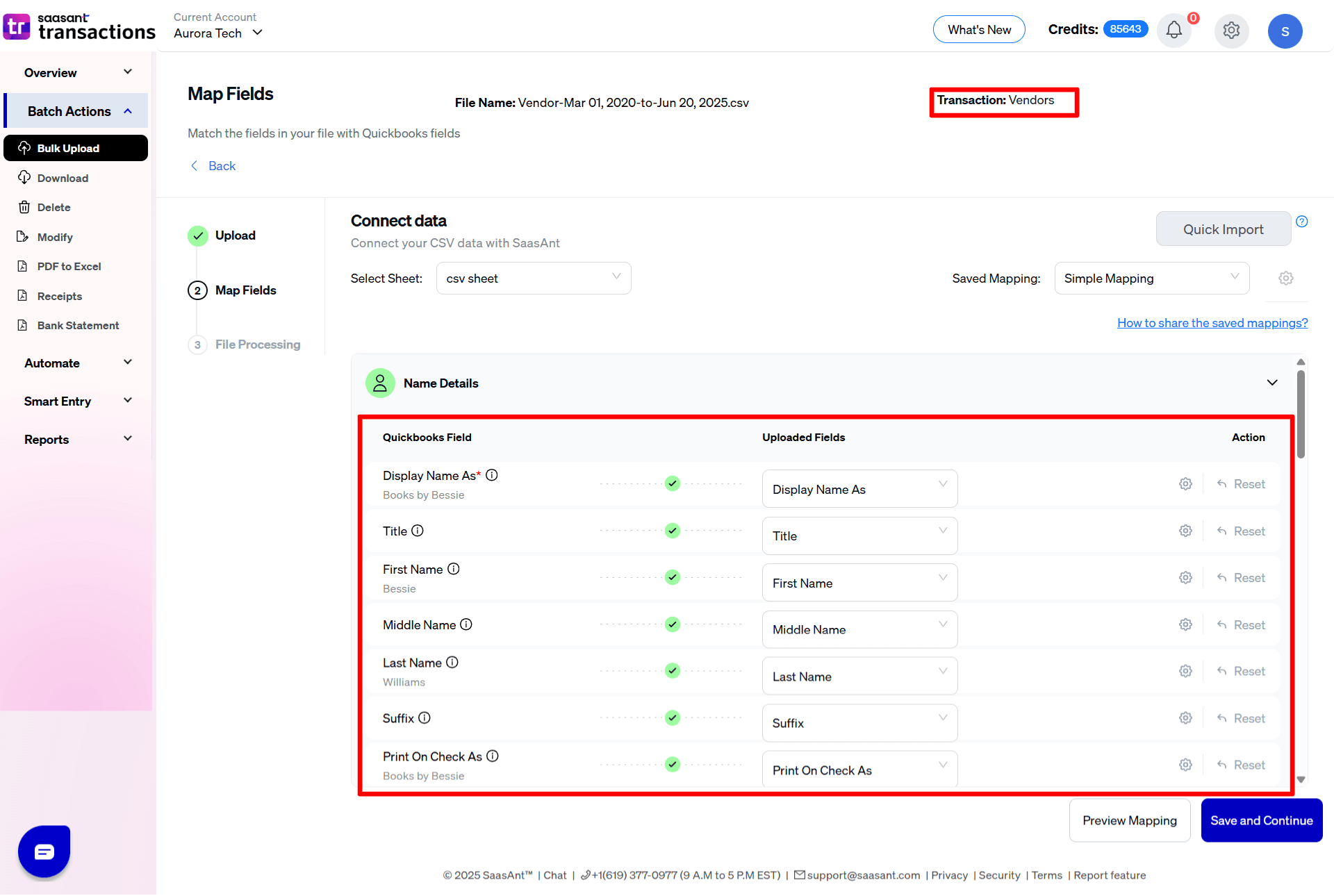Open gear settings for Title row
Image resolution: width=1334 pixels, height=896 pixels.
tap(1185, 531)
